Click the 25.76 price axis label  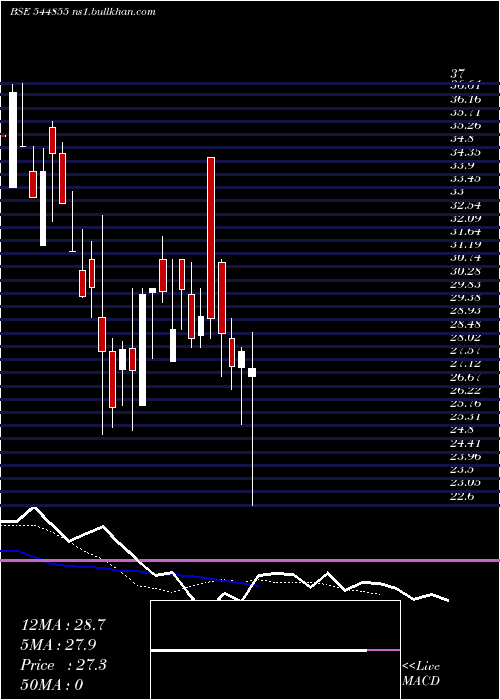click(x=465, y=403)
